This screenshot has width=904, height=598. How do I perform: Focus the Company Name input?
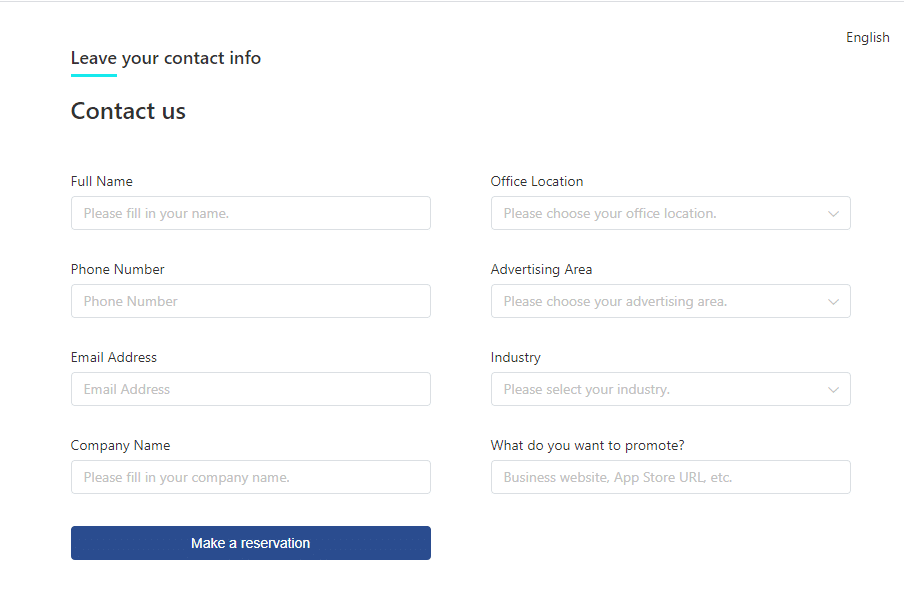250,477
